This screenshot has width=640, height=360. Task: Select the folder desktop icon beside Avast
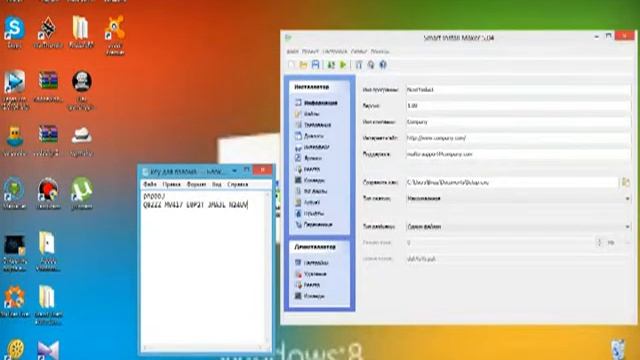[81, 32]
